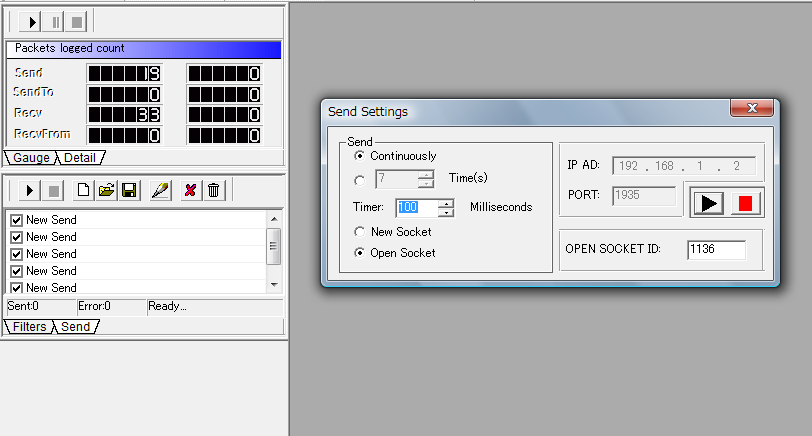Start sending with dialog play button
Viewport: 812px width, 436px height.
click(708, 203)
